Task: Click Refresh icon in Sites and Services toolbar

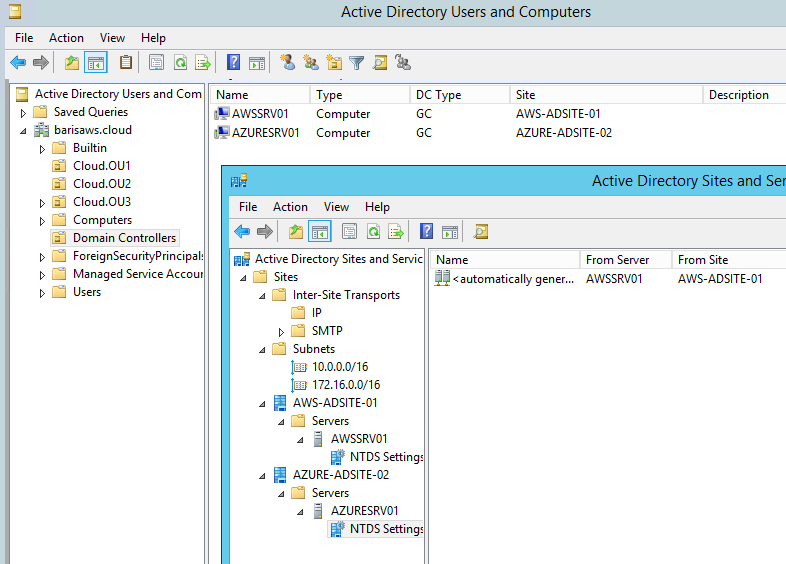Action: (373, 232)
